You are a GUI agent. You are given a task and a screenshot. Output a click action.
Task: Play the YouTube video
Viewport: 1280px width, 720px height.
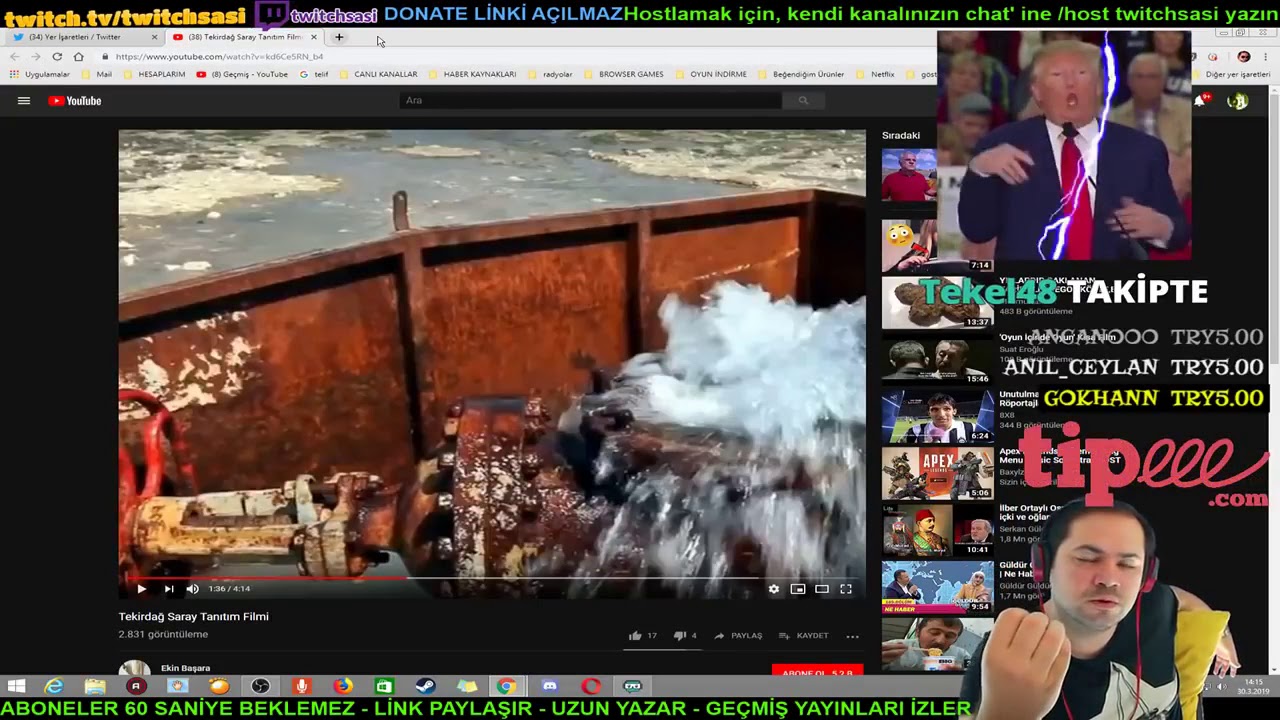141,589
